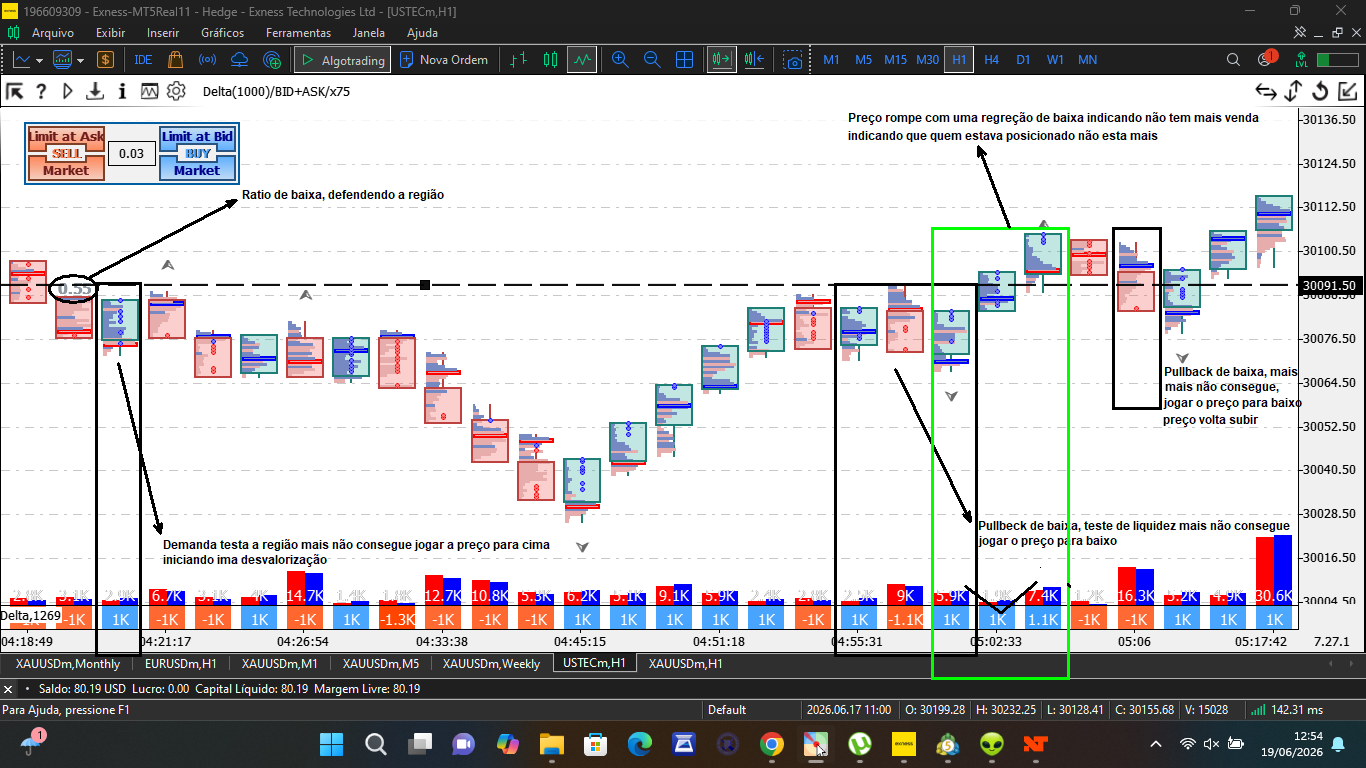Toggle Algotrading on or off

[341, 60]
